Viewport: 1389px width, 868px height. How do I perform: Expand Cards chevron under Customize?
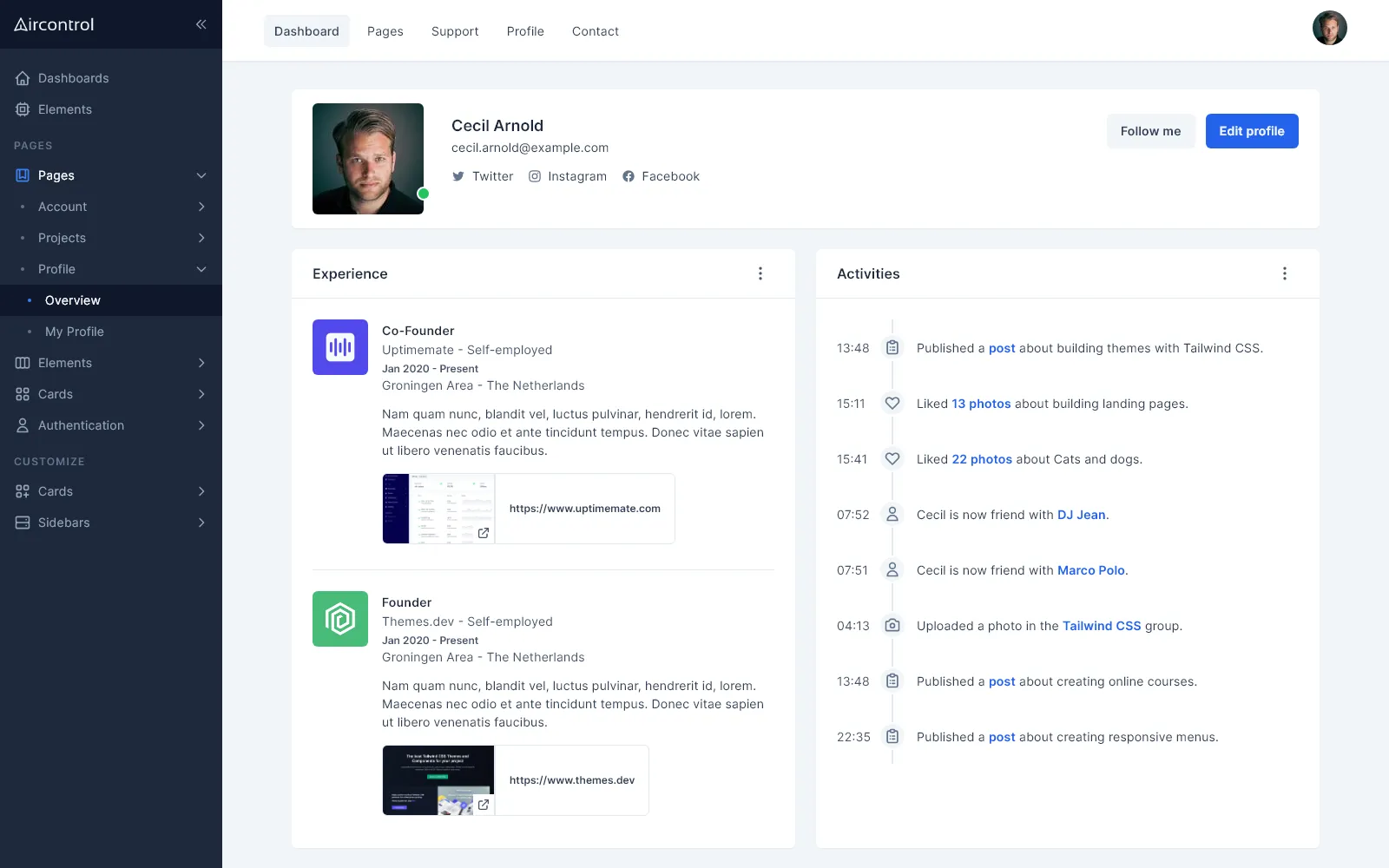pos(201,491)
